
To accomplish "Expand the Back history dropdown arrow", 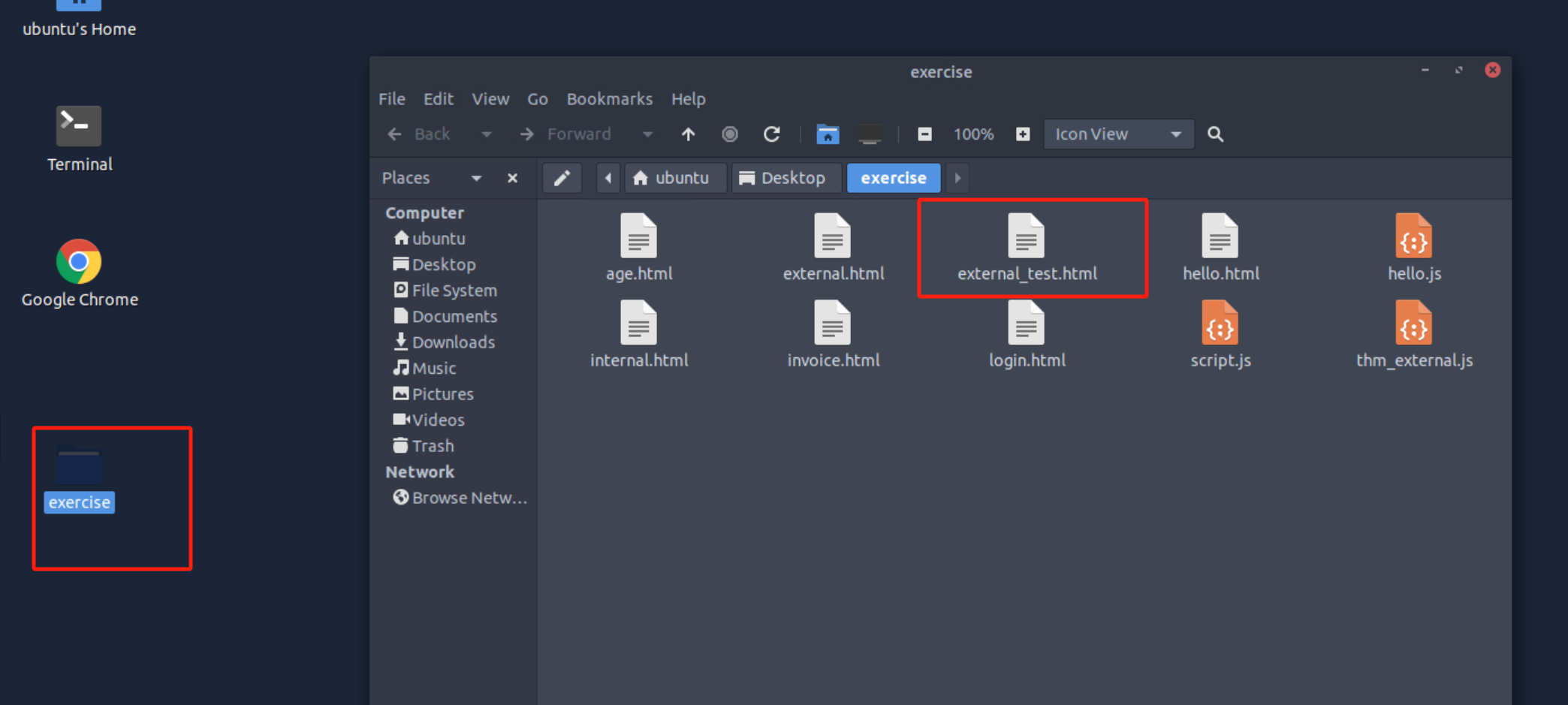I will tap(487, 134).
